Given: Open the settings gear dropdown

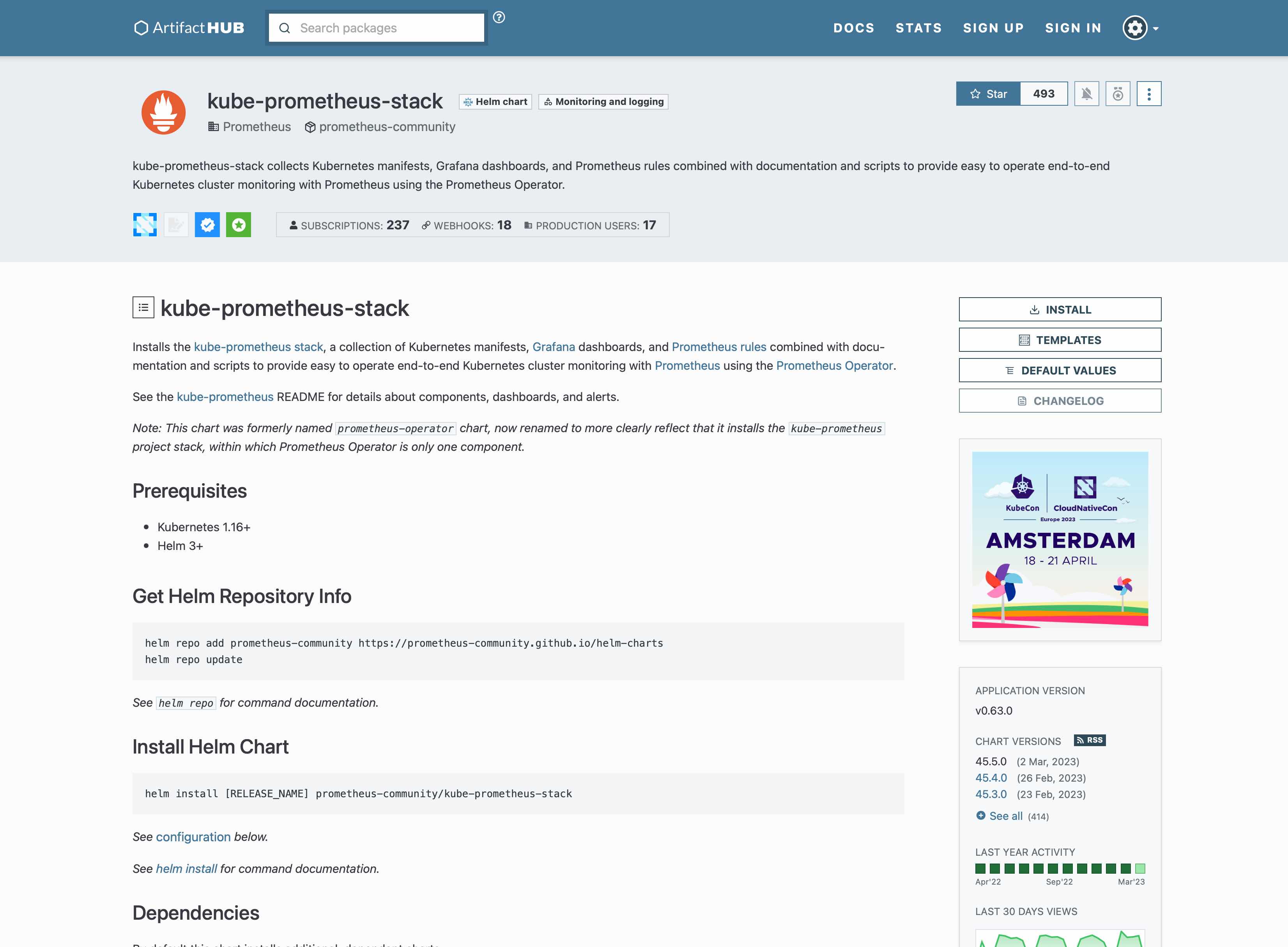Looking at the screenshot, I should 1139,28.
